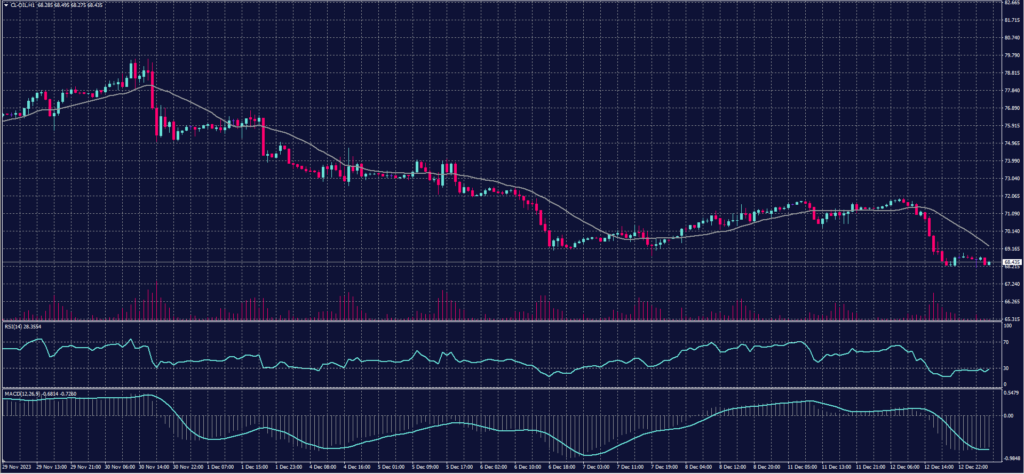
Task: Click the latest candle at chart's right edge
Action: point(990,262)
